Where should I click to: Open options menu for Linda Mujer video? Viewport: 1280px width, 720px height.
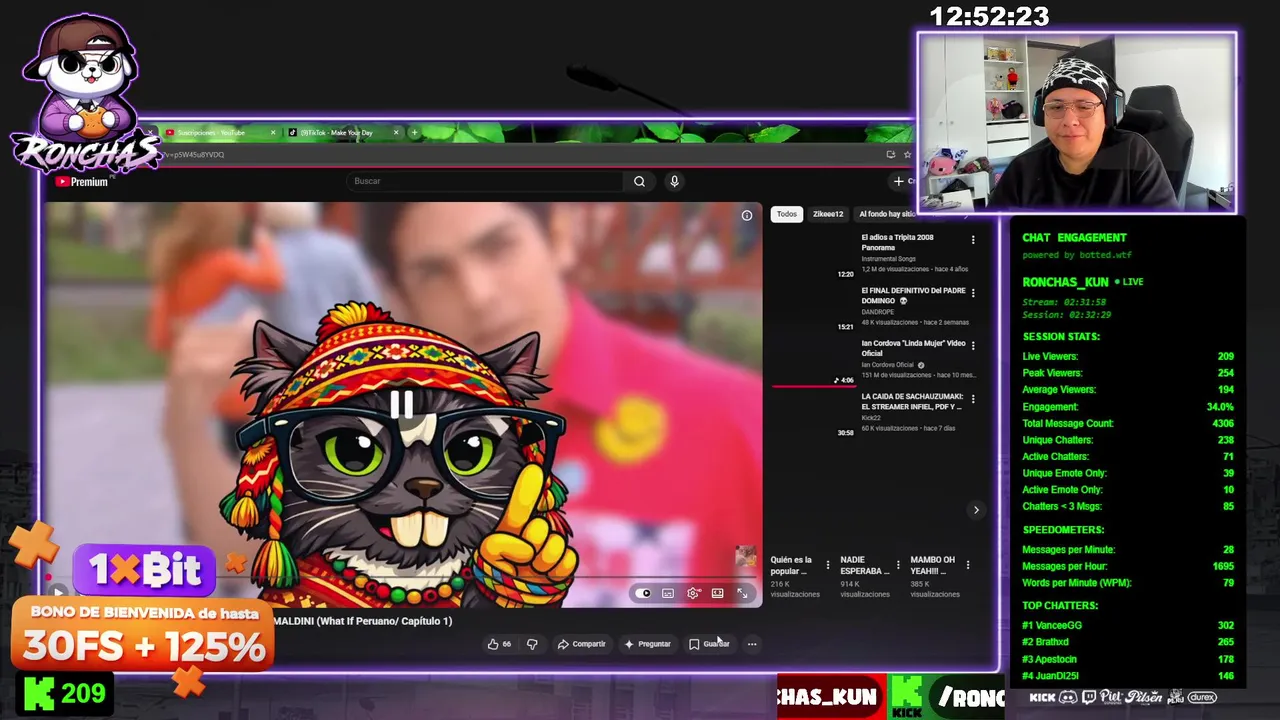pos(972,346)
